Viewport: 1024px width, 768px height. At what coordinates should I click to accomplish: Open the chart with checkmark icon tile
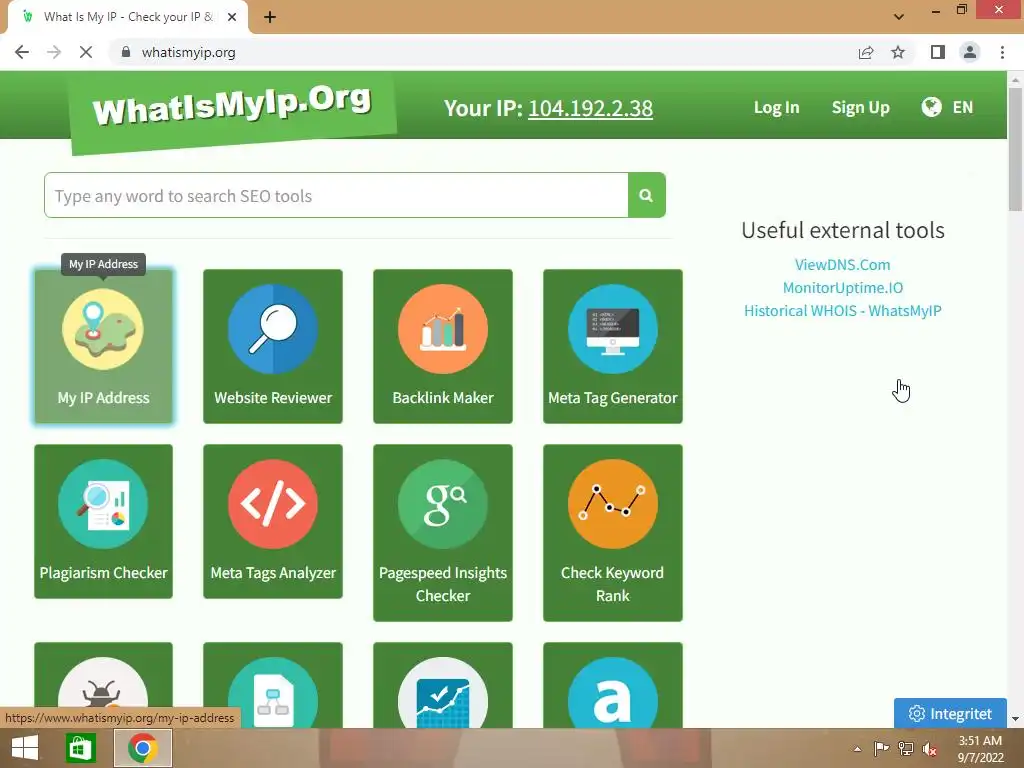click(443, 686)
